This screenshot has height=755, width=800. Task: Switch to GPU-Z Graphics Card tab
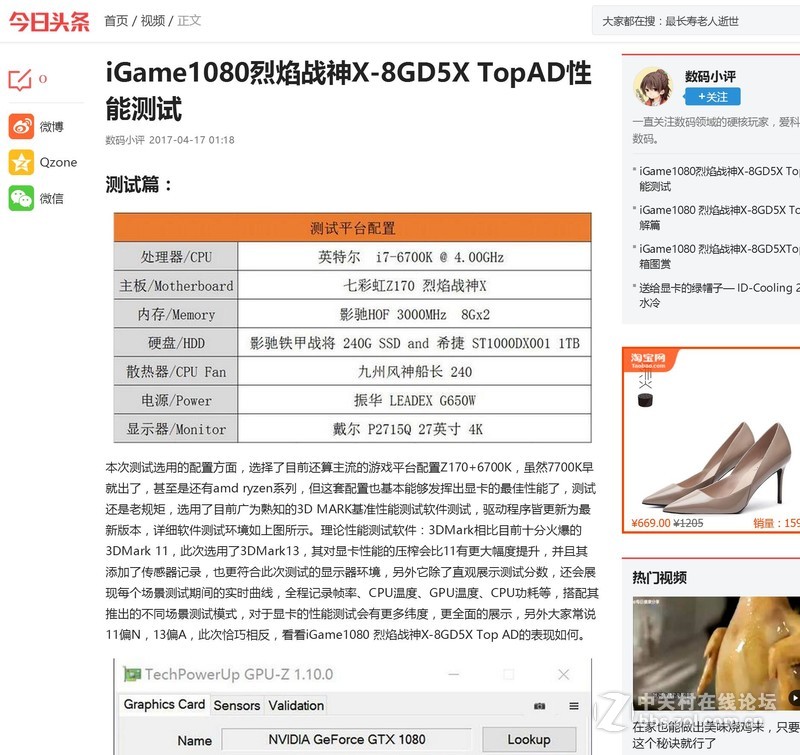pyautogui.click(x=164, y=704)
